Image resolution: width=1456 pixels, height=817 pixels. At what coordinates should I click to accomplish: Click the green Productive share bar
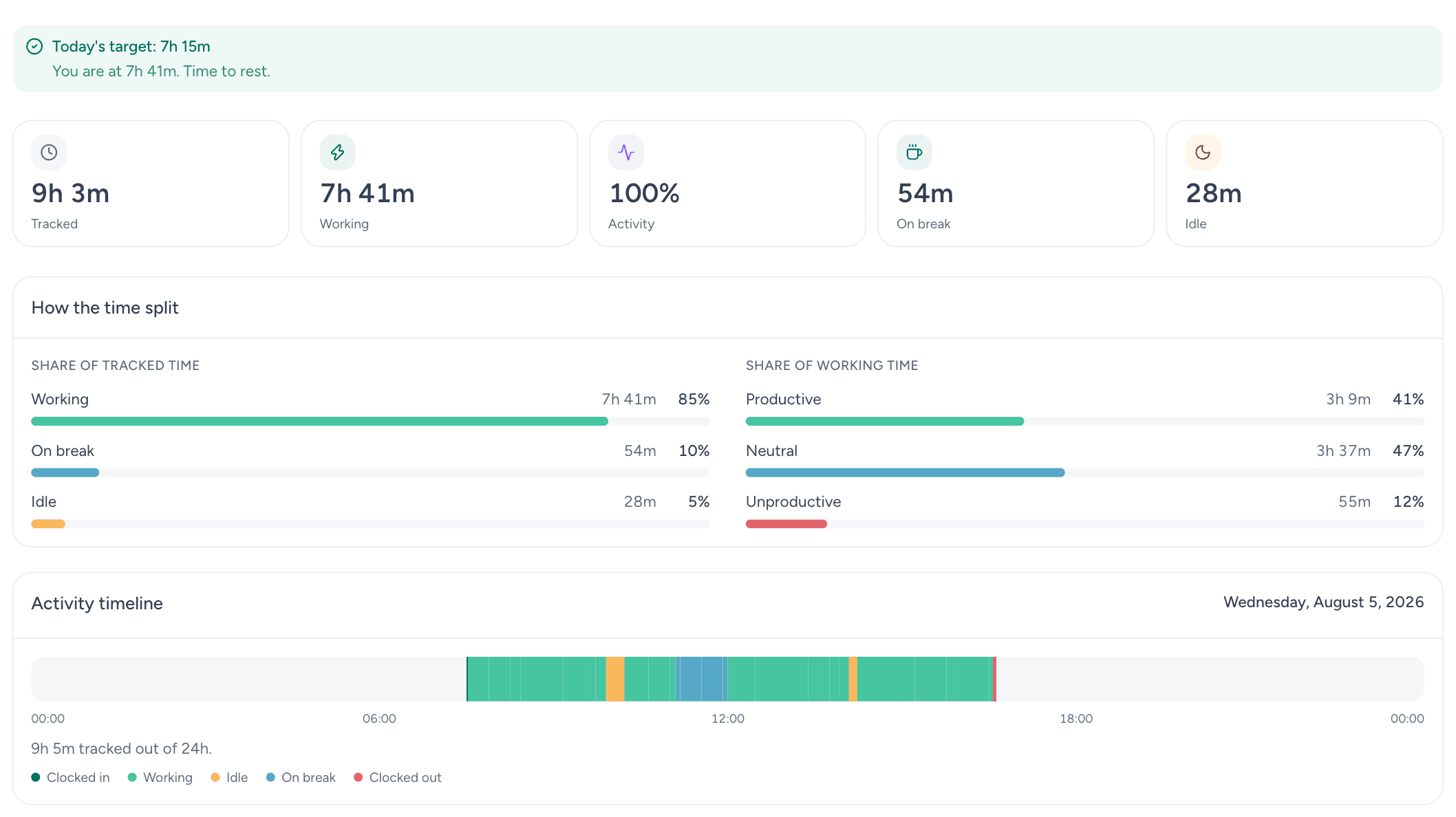[x=885, y=421]
